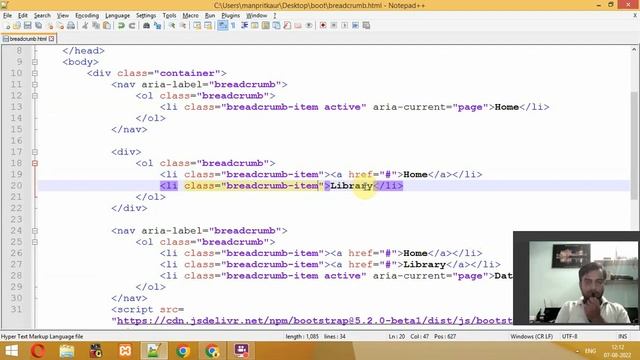Cut selection with the scissors icon
The width and height of the screenshot is (640, 360).
tap(85, 25)
